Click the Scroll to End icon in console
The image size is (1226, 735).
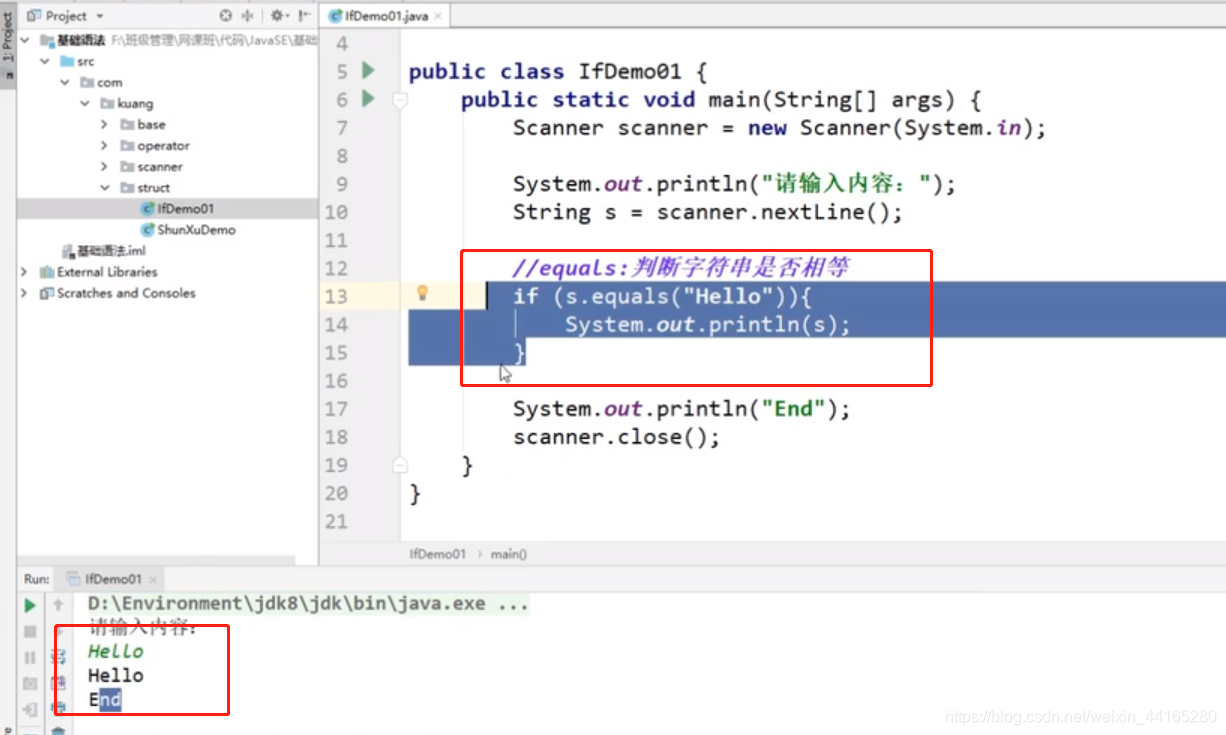pos(58,683)
